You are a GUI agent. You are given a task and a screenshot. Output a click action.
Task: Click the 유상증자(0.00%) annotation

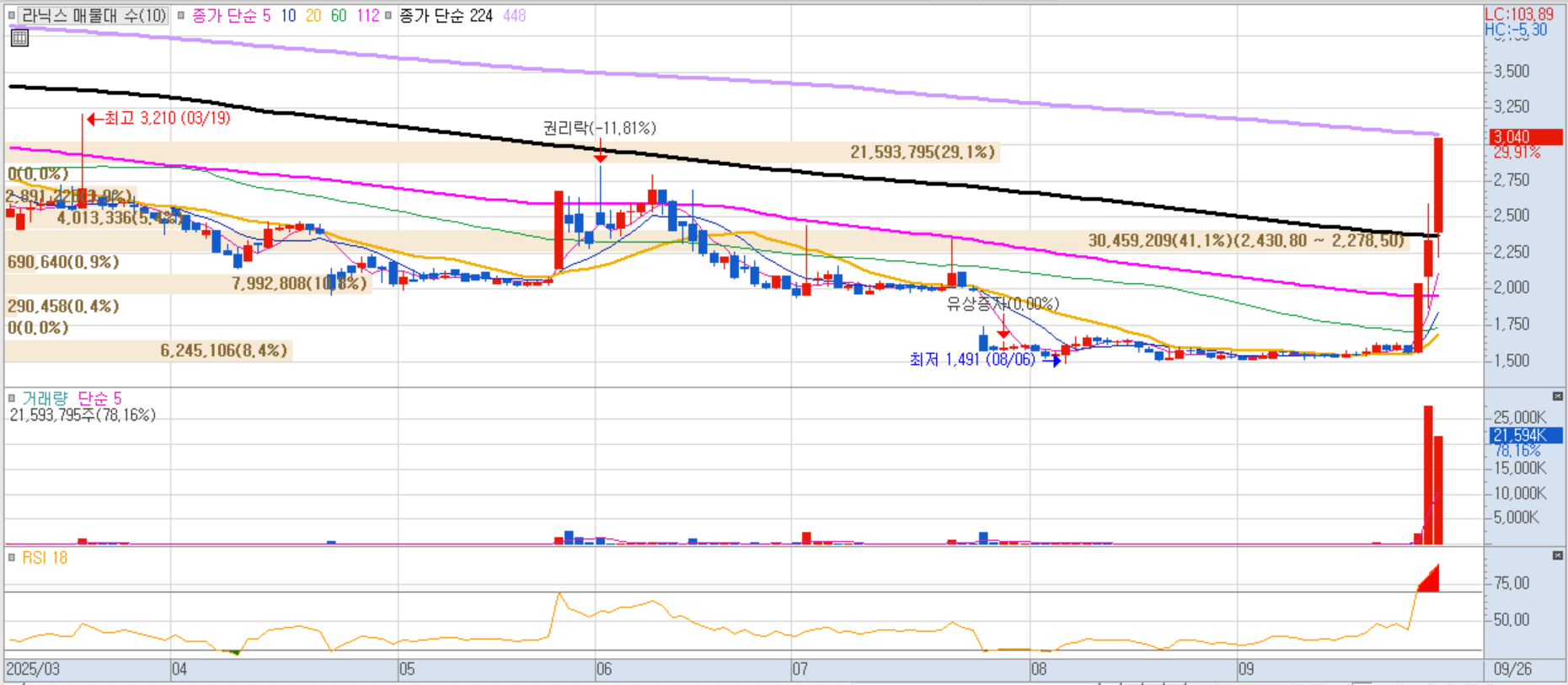(1003, 303)
